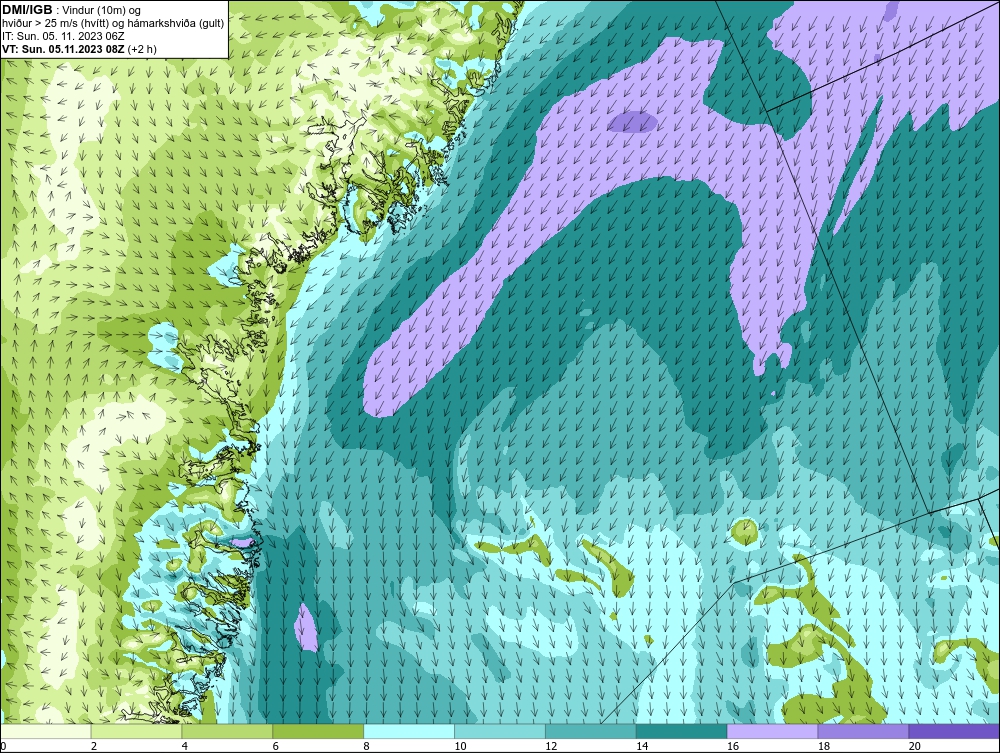Click the legend scale label '0'
This screenshot has width=1000, height=753.
coord(3,746)
